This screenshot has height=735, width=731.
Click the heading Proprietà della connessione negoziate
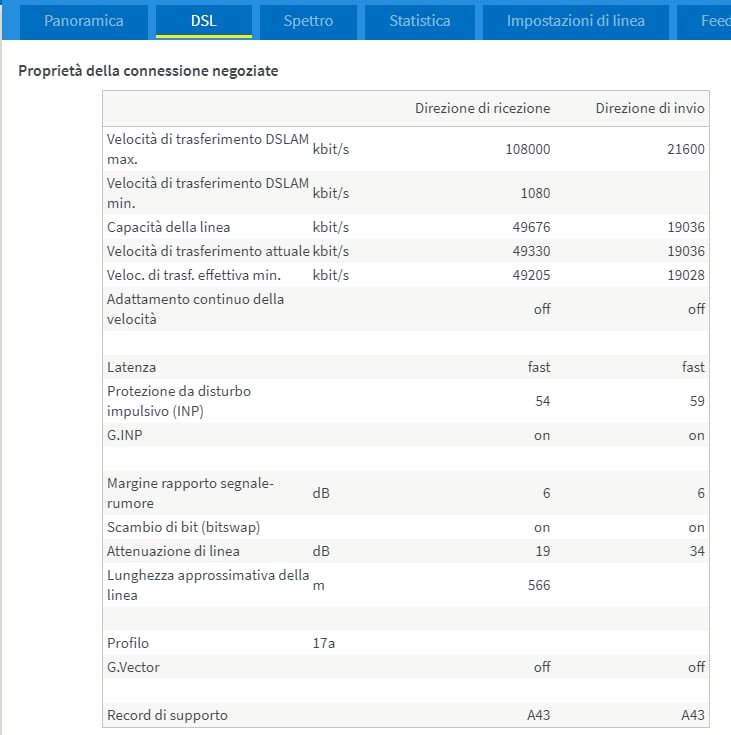(148, 71)
